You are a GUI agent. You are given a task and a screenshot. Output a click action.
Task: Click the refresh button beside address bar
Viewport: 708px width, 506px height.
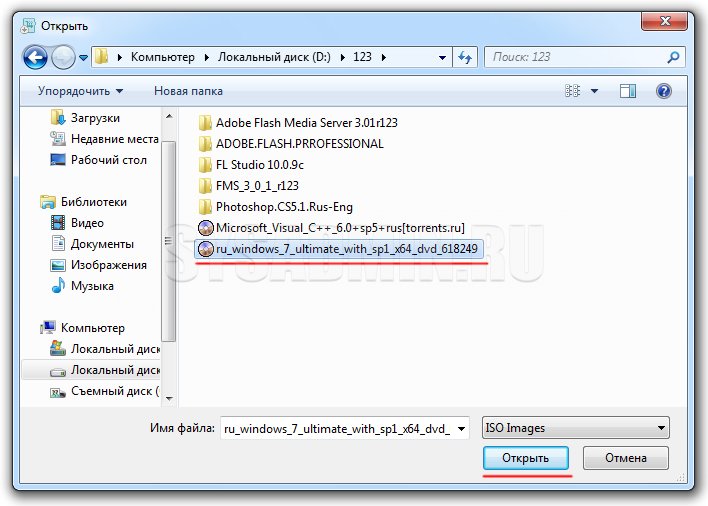pos(465,57)
